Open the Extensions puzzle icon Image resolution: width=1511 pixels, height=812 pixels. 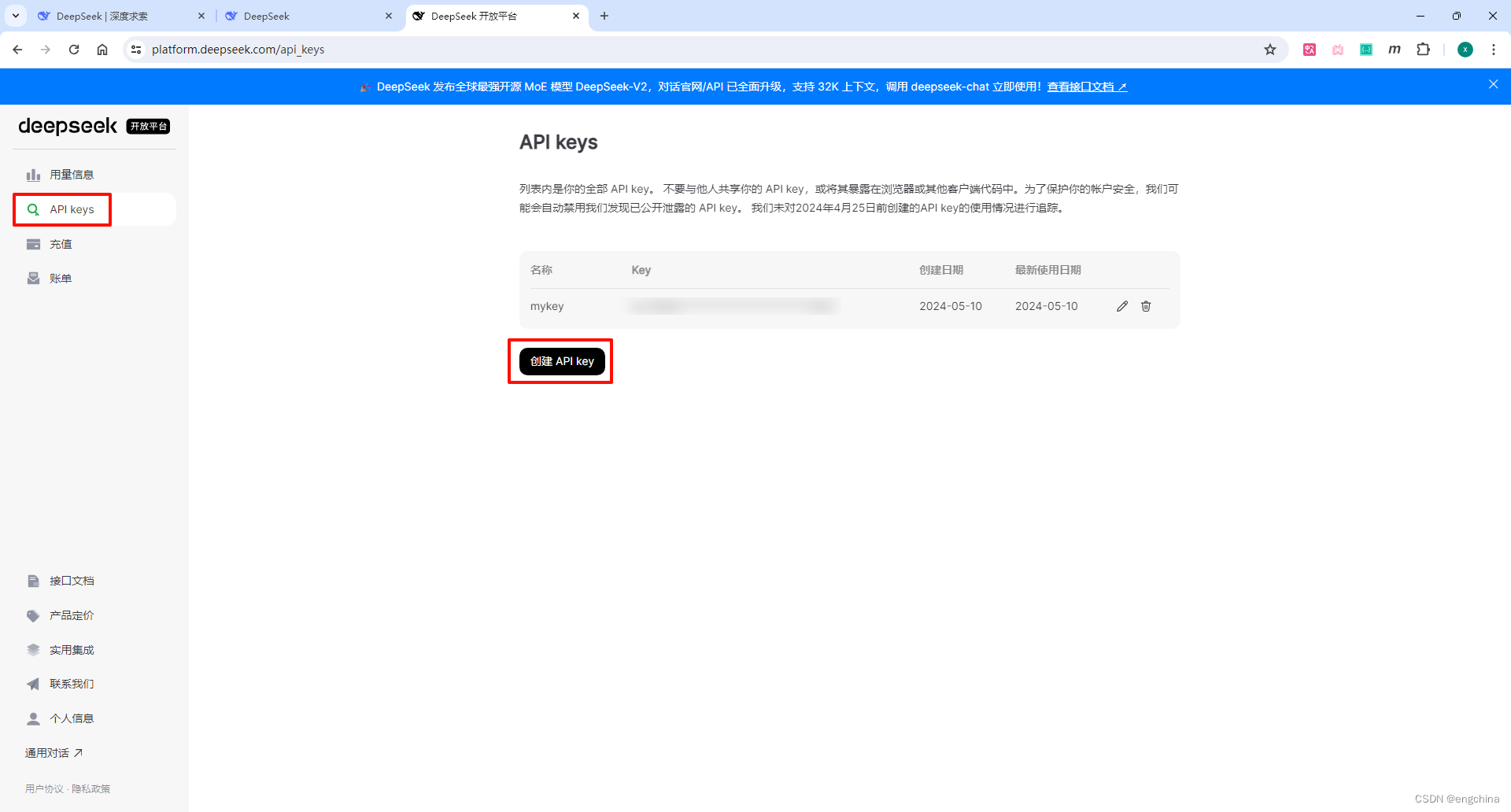click(x=1423, y=50)
